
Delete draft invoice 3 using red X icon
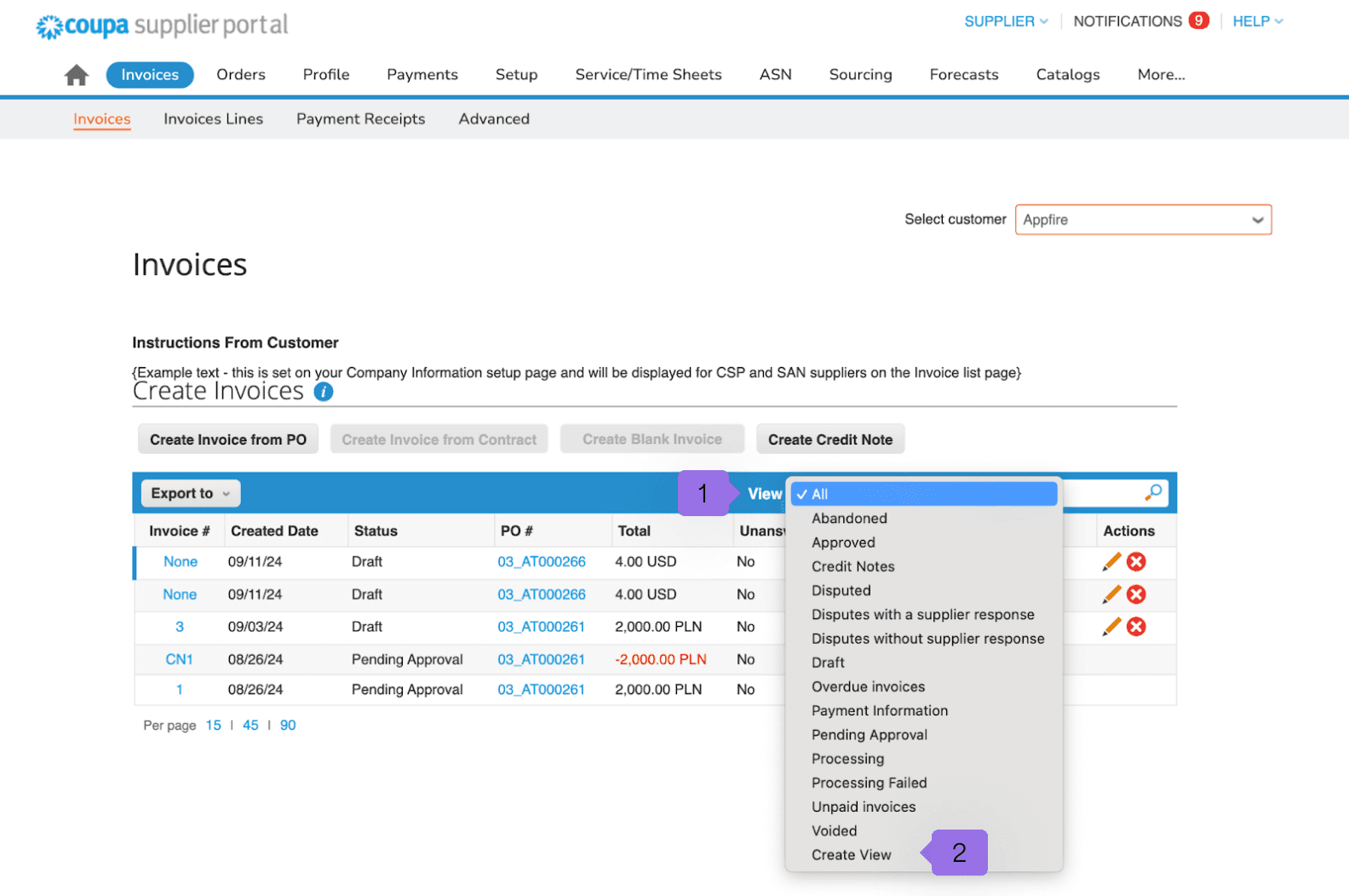[x=1136, y=627]
